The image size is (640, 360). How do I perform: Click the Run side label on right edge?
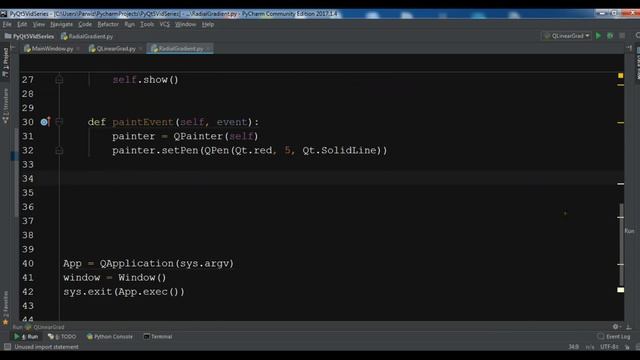(629, 231)
